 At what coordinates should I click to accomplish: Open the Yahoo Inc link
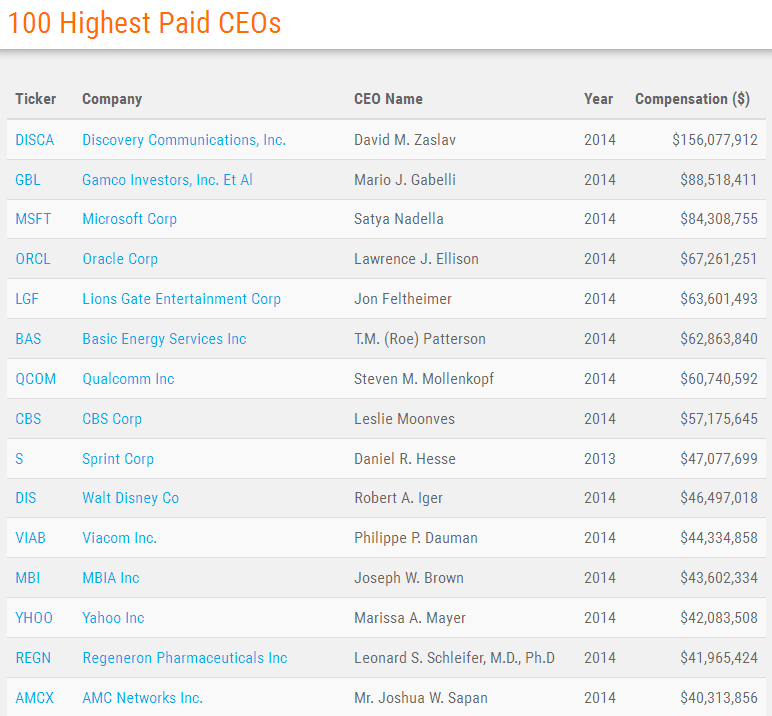(113, 618)
